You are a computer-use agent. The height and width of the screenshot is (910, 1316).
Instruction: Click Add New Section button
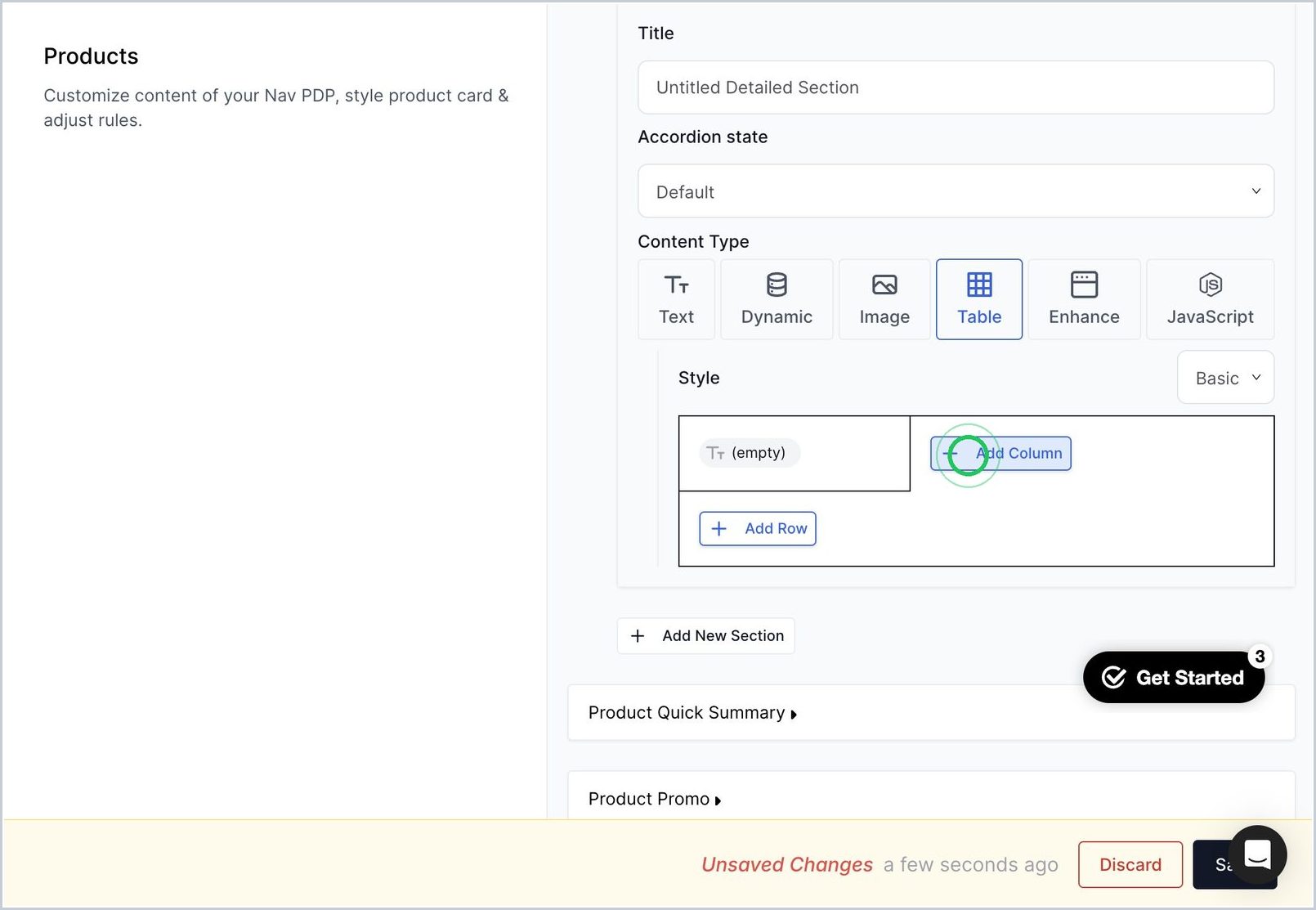tap(706, 636)
